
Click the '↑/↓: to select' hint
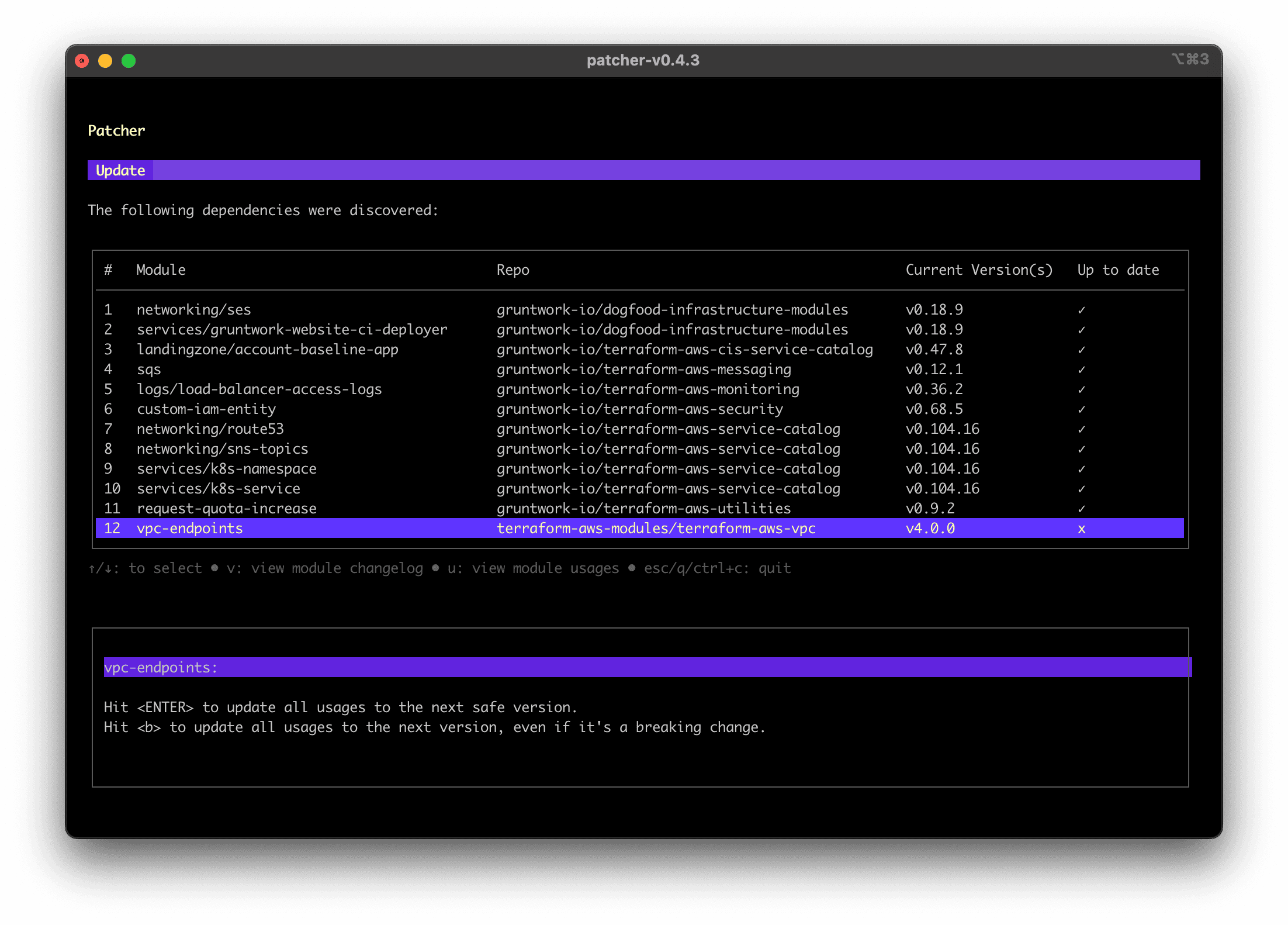point(145,568)
